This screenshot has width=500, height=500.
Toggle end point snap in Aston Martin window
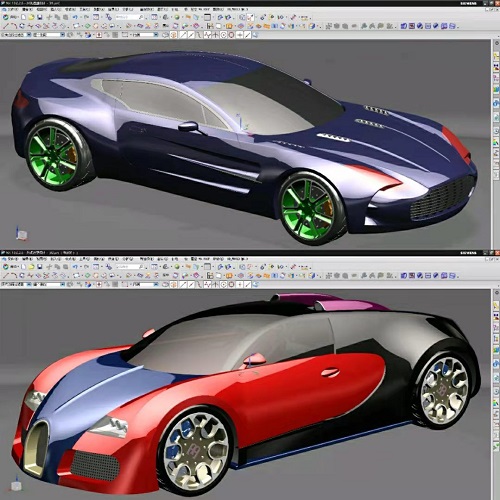[183, 35]
